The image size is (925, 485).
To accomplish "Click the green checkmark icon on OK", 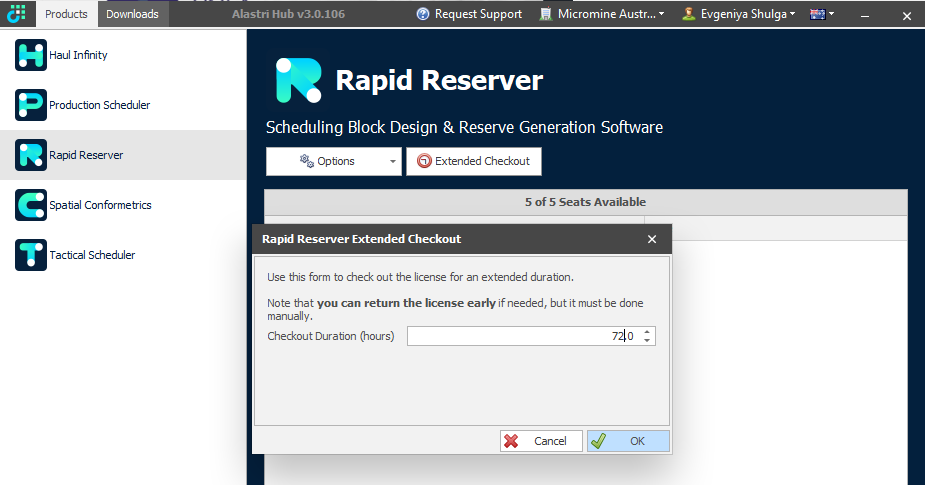I will [598, 441].
